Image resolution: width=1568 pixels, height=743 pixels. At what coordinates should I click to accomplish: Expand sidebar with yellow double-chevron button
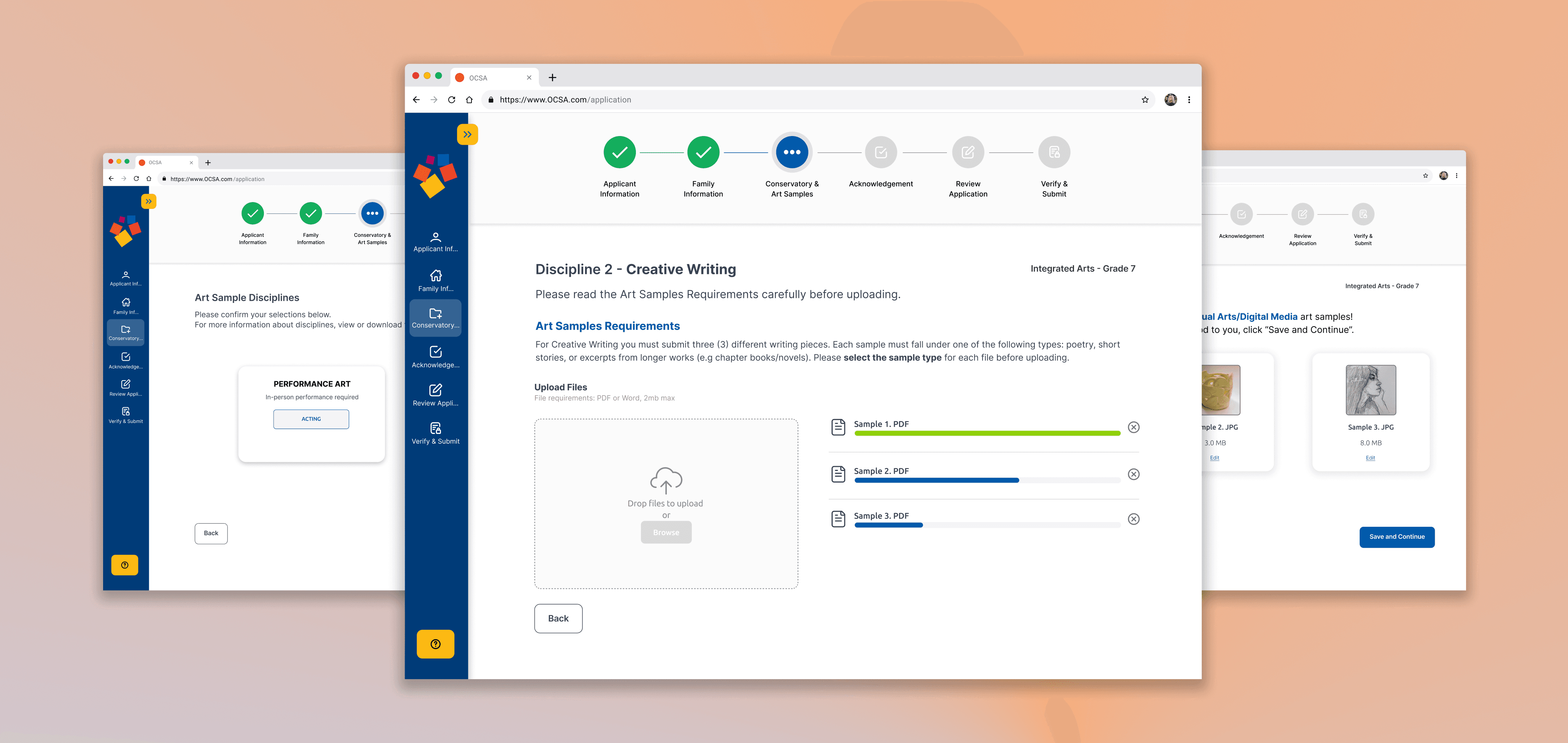click(467, 135)
